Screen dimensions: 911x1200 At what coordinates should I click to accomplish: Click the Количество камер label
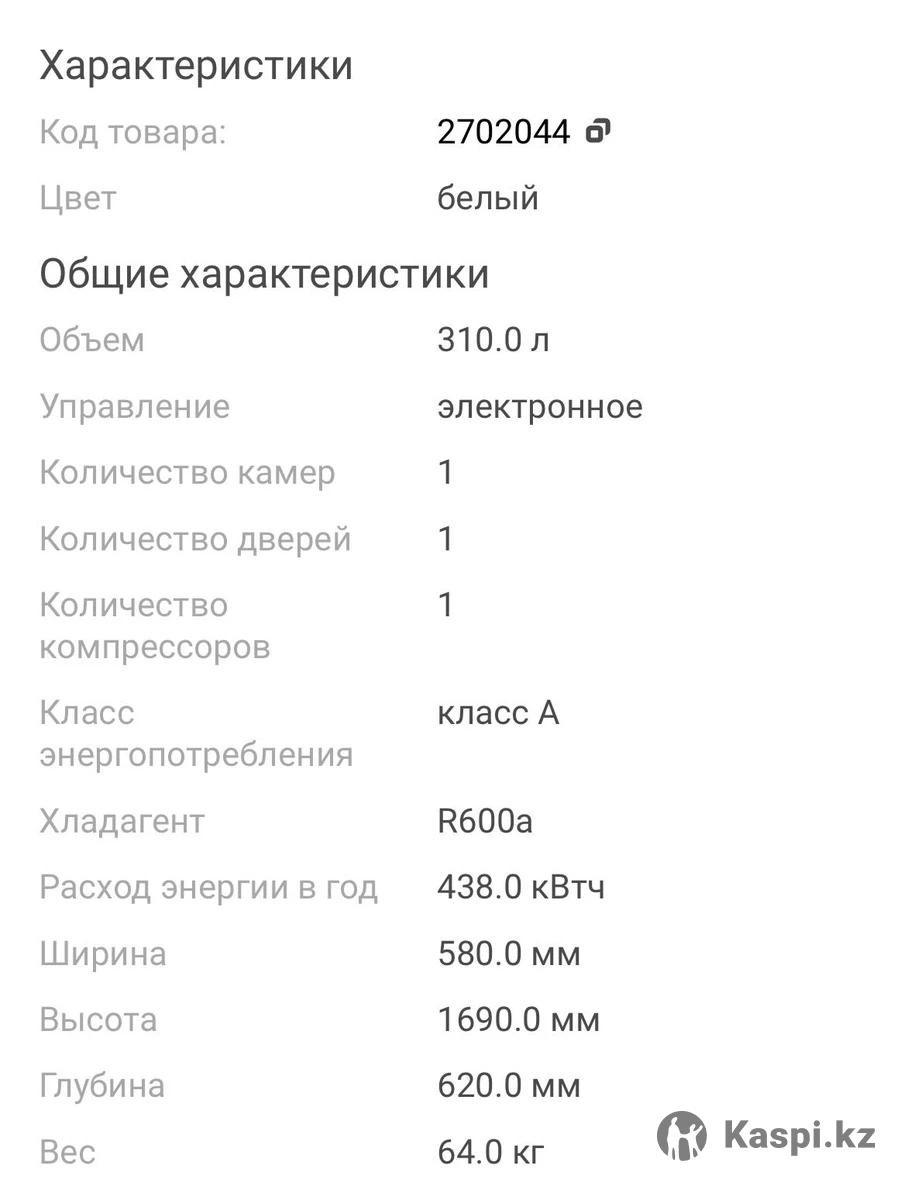tap(187, 473)
